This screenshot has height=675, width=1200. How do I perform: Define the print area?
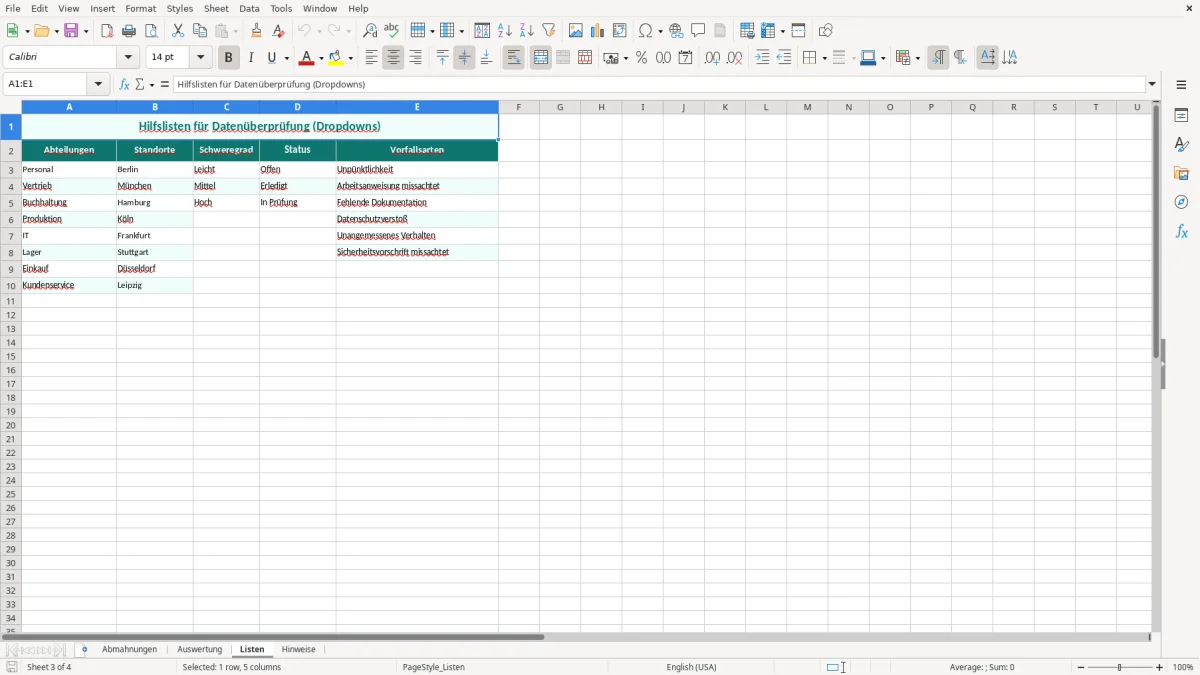point(747,31)
